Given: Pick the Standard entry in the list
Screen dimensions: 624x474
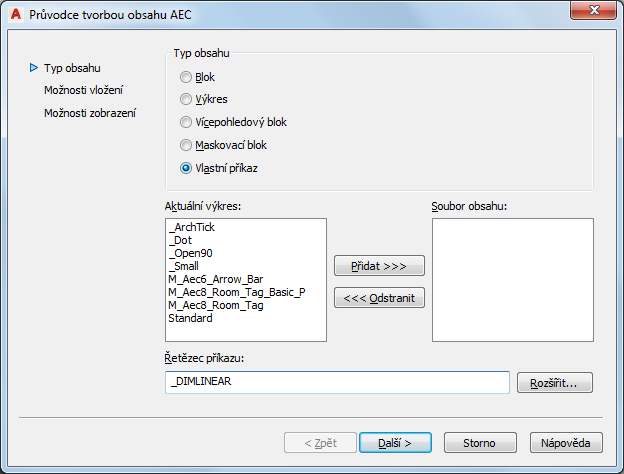Looking at the screenshot, I should (190, 318).
